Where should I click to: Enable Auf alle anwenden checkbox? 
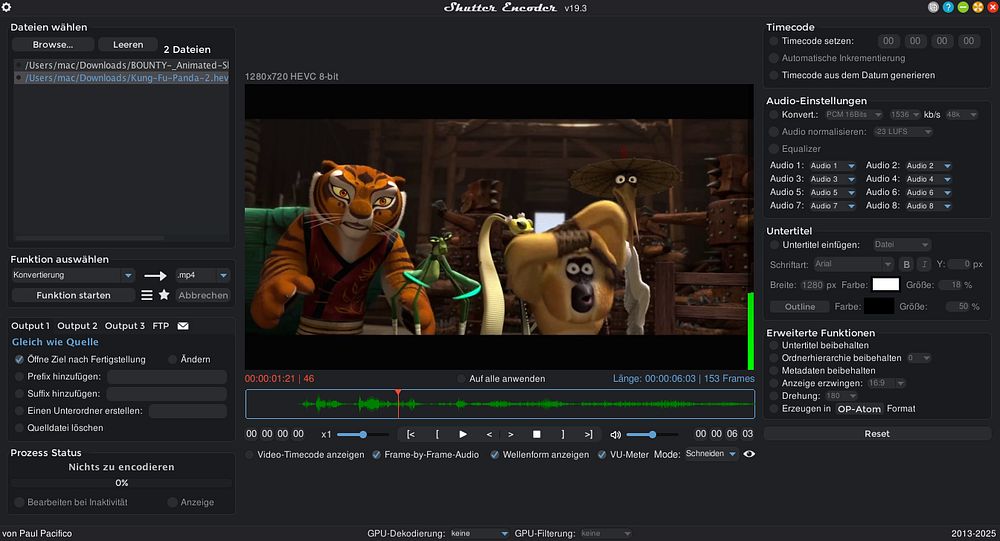(461, 378)
